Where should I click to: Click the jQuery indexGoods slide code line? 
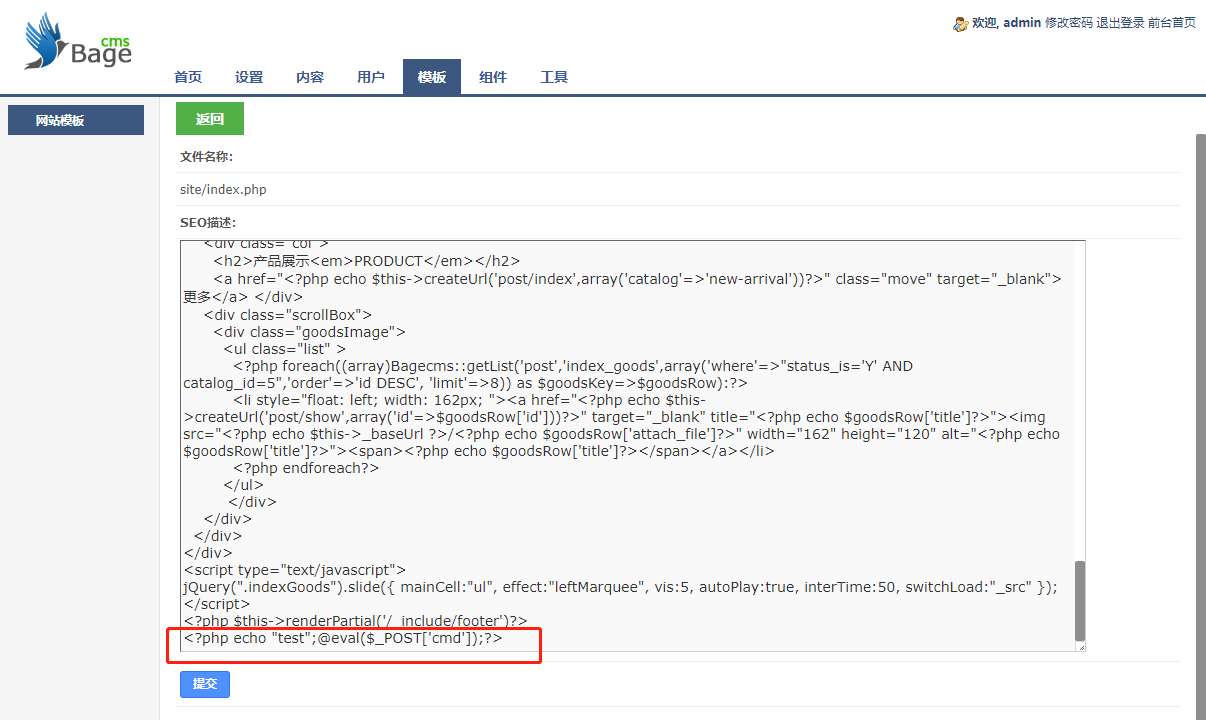[x=620, y=587]
